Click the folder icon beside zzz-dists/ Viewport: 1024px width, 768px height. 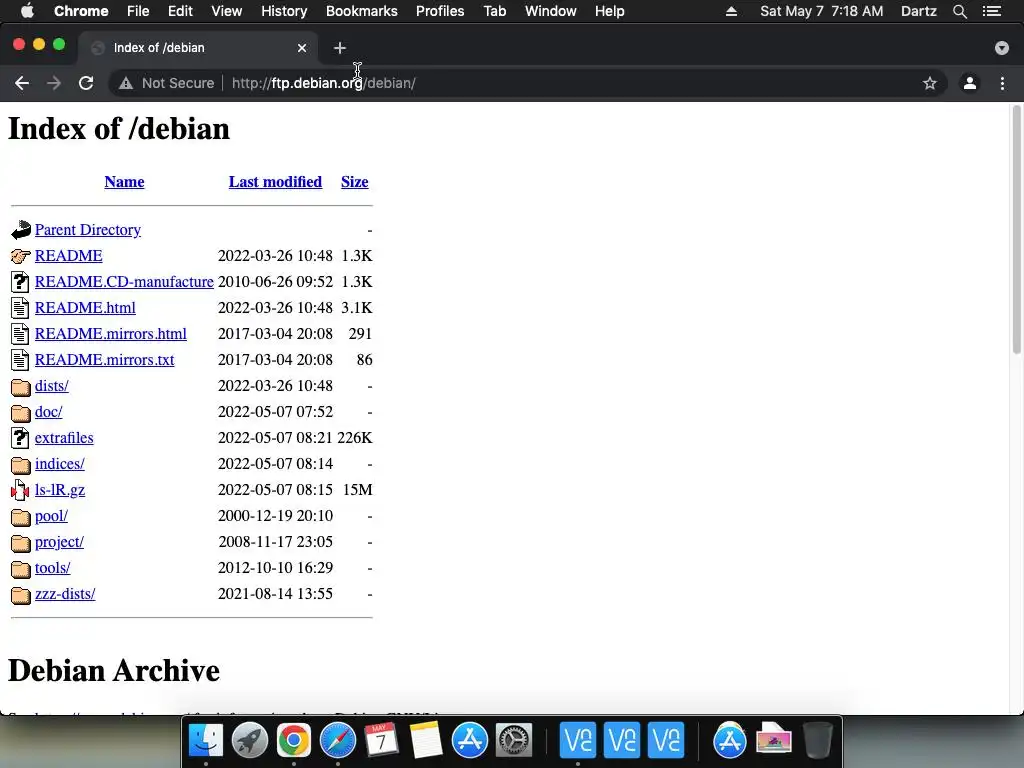tap(21, 595)
